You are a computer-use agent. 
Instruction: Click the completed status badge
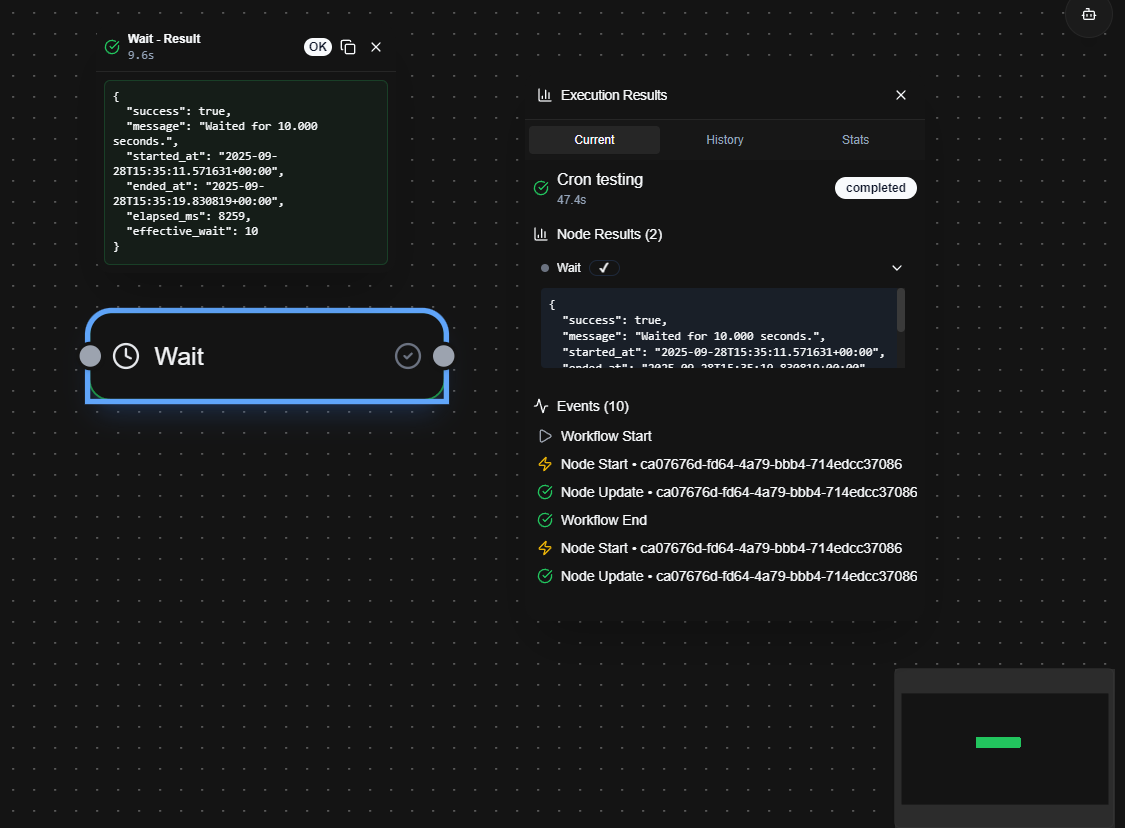pyautogui.click(x=875, y=187)
